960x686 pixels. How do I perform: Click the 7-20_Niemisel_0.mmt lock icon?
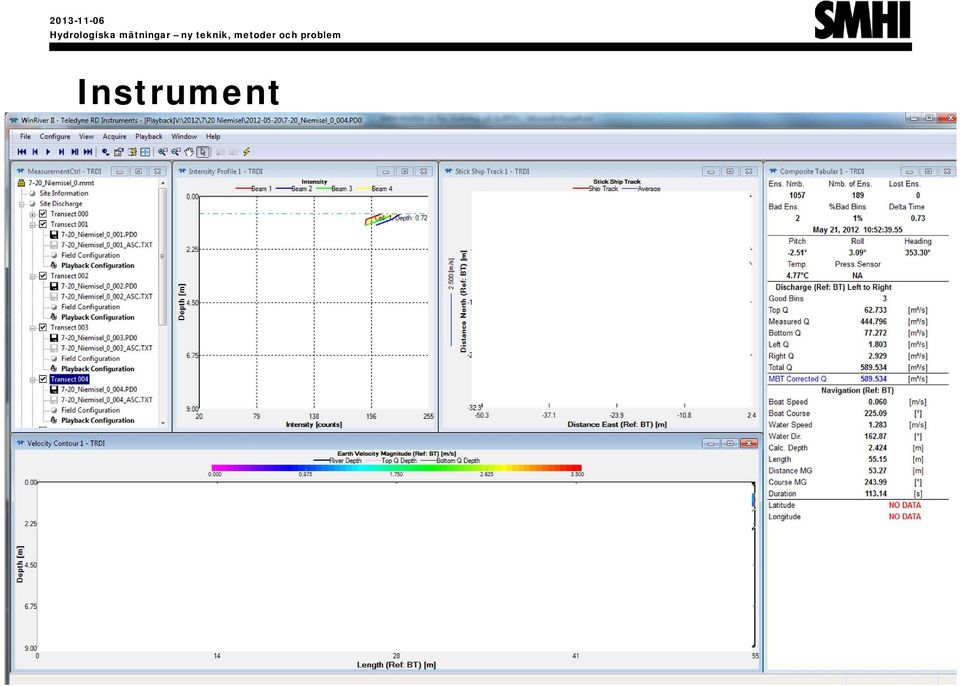coord(21,183)
